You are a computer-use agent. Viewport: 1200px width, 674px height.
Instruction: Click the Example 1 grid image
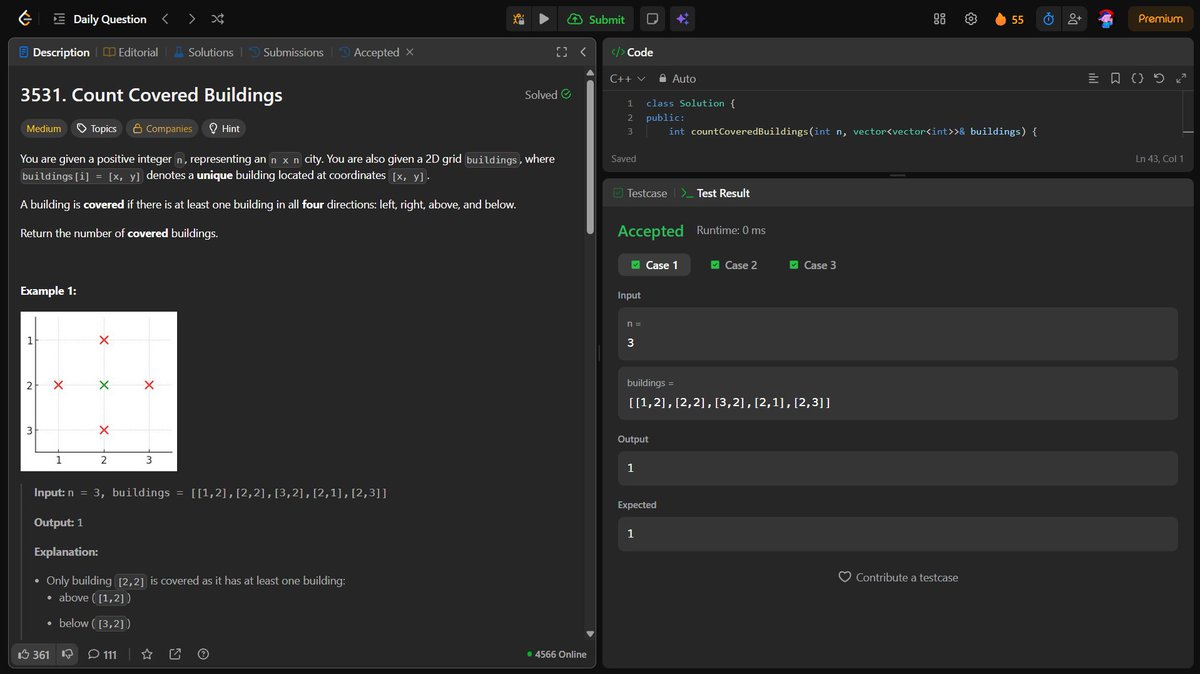pos(99,391)
